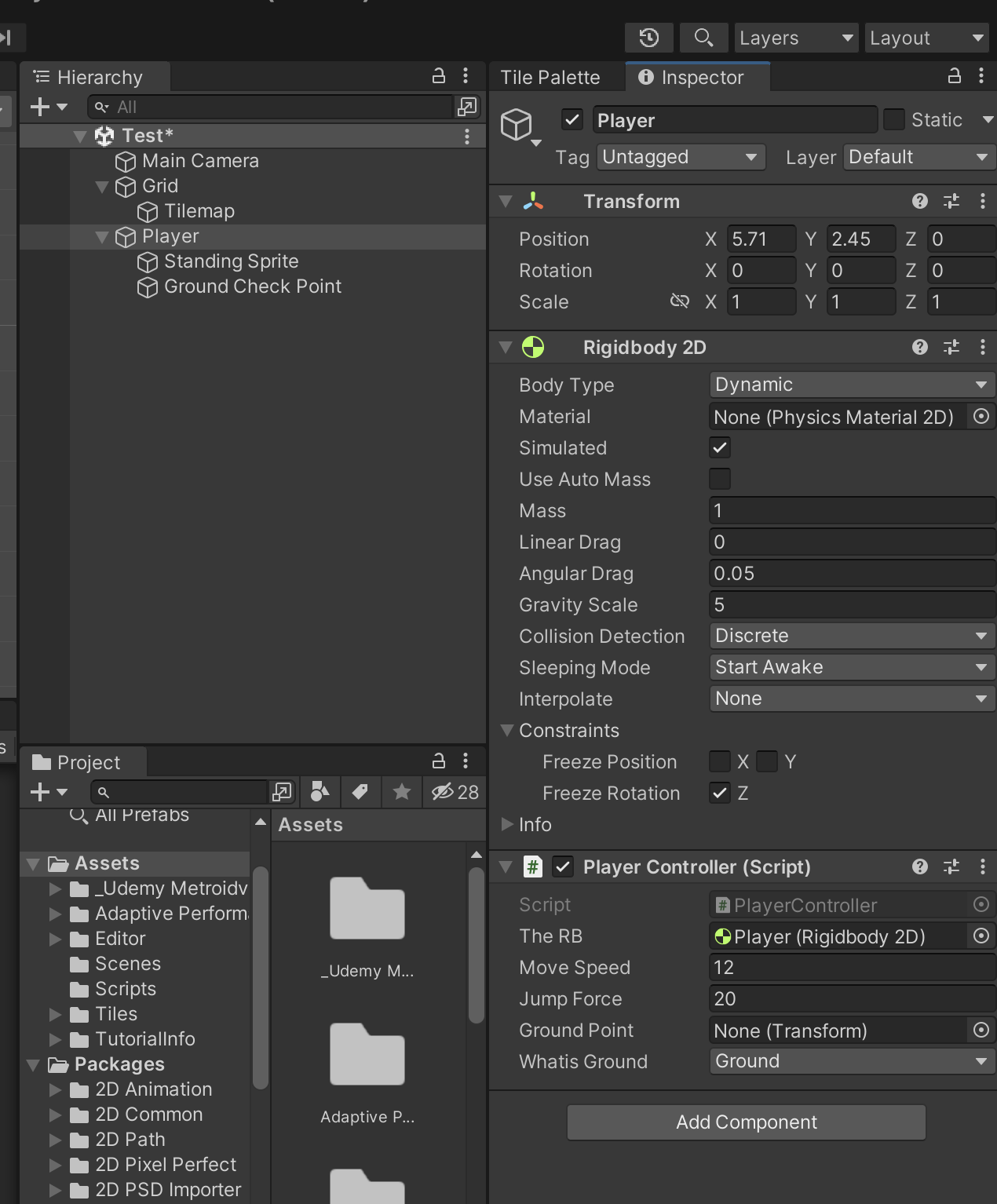This screenshot has width=997, height=1204.
Task: Toggle scale constrained proportions link icon
Action: tap(680, 301)
